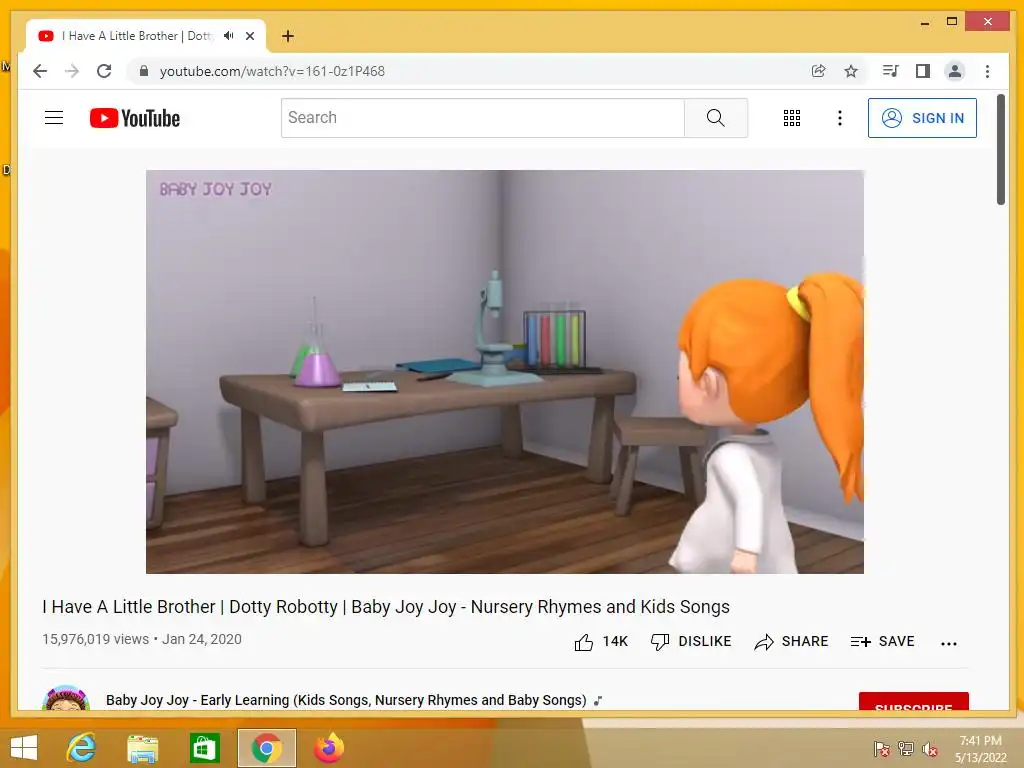Go back in Chrome
This screenshot has height=768, width=1024.
pyautogui.click(x=40, y=71)
